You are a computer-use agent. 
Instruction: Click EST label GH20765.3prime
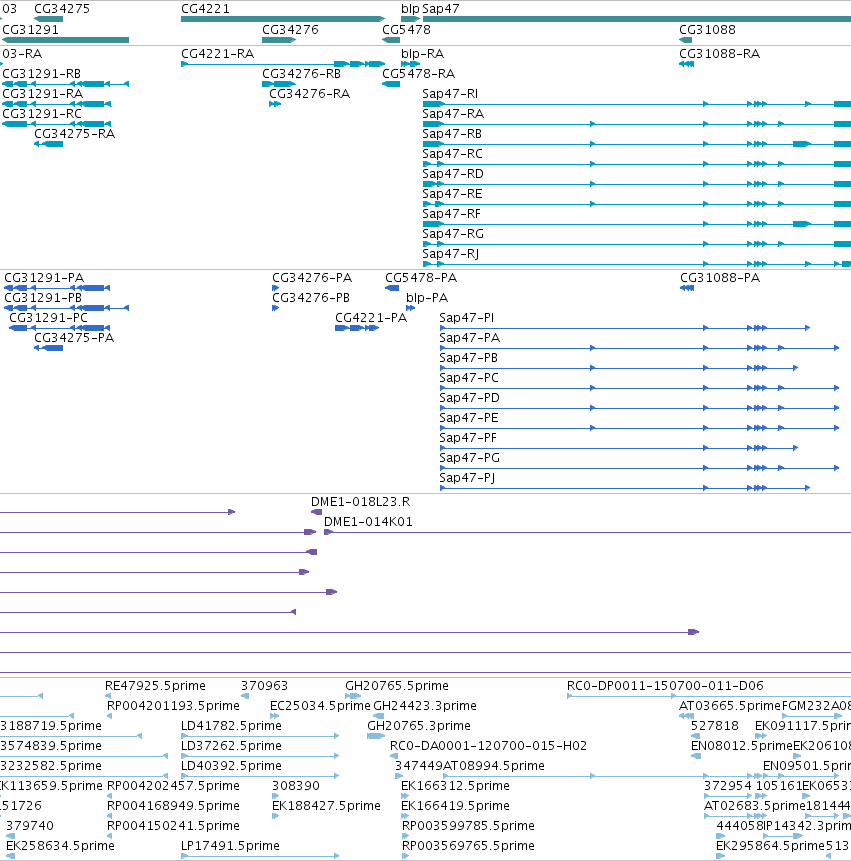coord(419,726)
